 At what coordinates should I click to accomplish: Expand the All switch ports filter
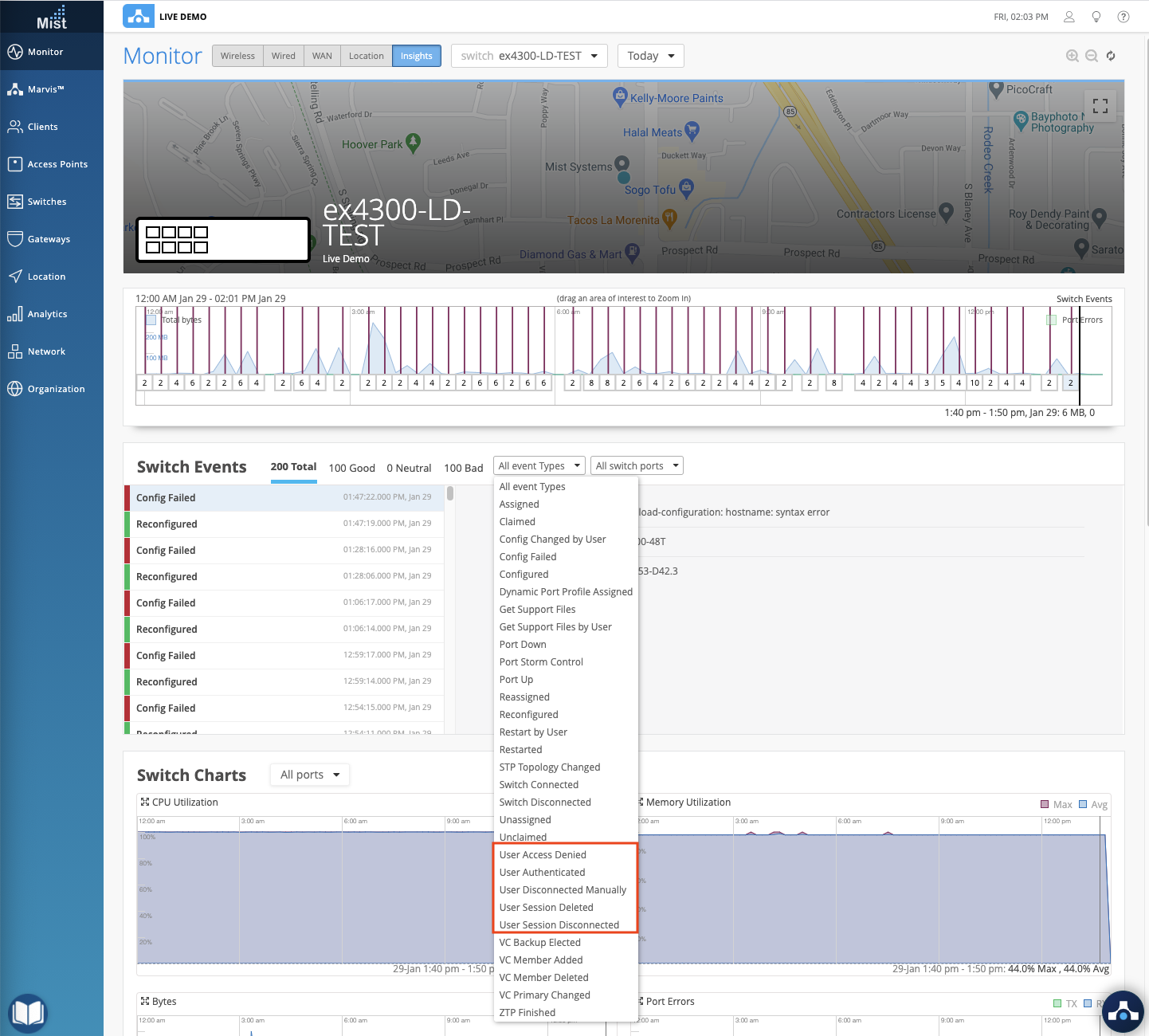(x=637, y=465)
